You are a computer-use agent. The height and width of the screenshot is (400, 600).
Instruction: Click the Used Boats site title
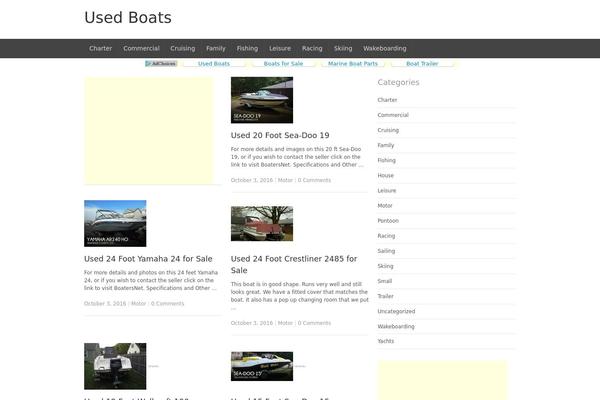tap(128, 18)
